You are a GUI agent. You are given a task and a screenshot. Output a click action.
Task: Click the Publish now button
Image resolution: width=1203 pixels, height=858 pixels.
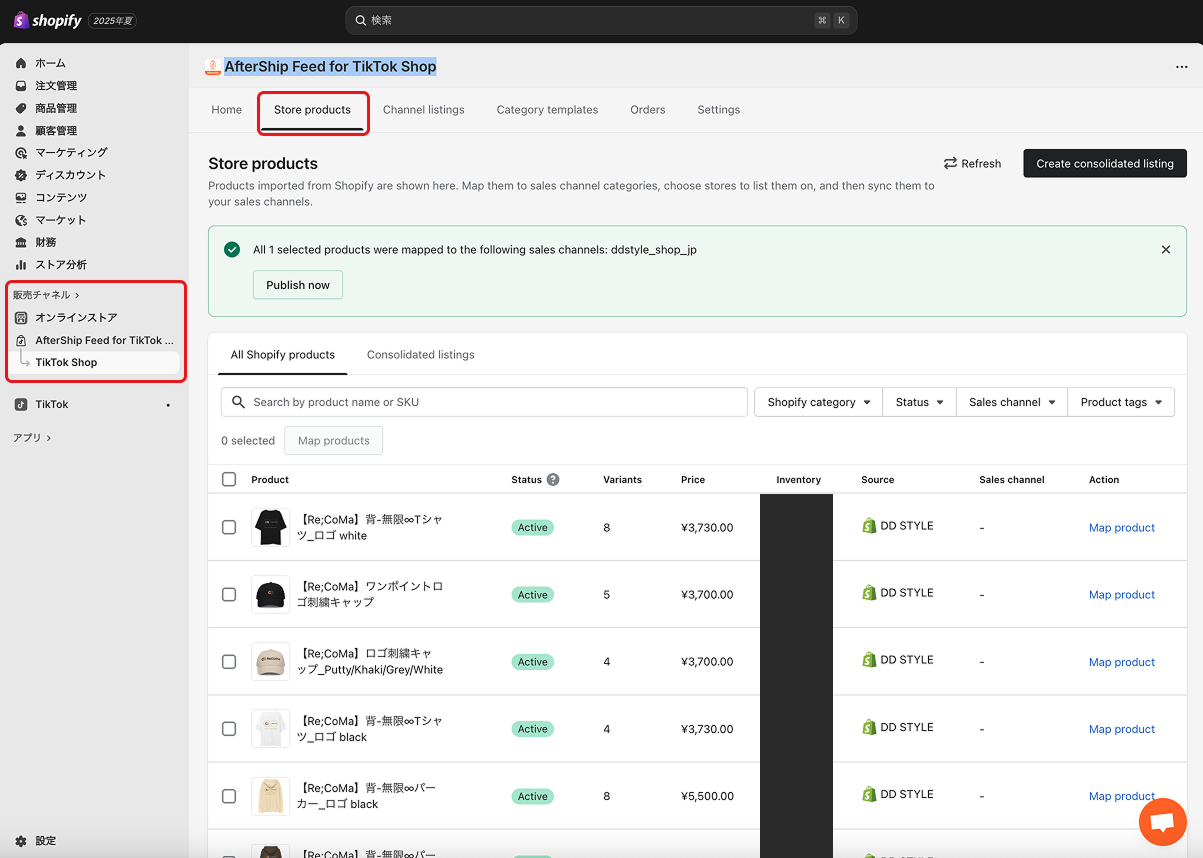[297, 285]
